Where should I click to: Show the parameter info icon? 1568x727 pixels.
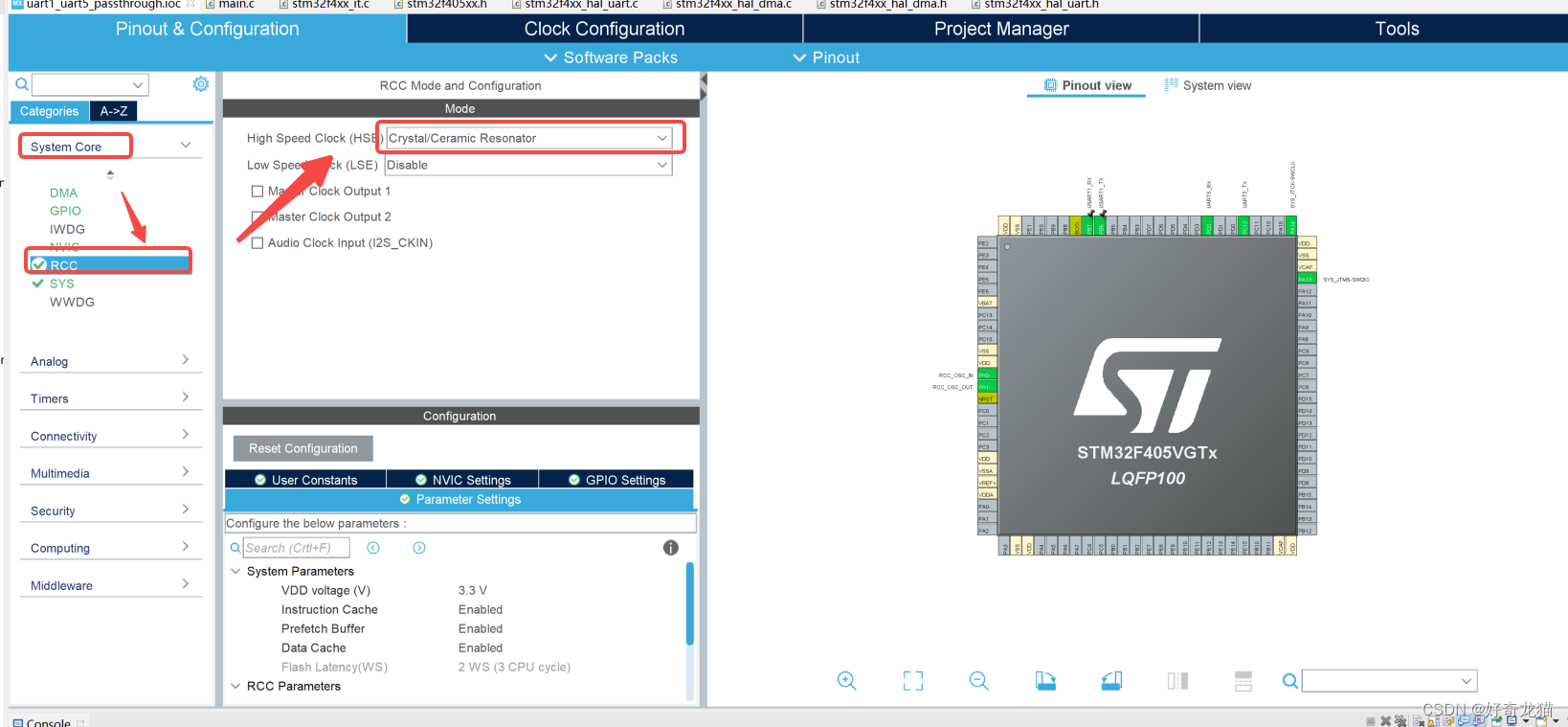click(671, 548)
